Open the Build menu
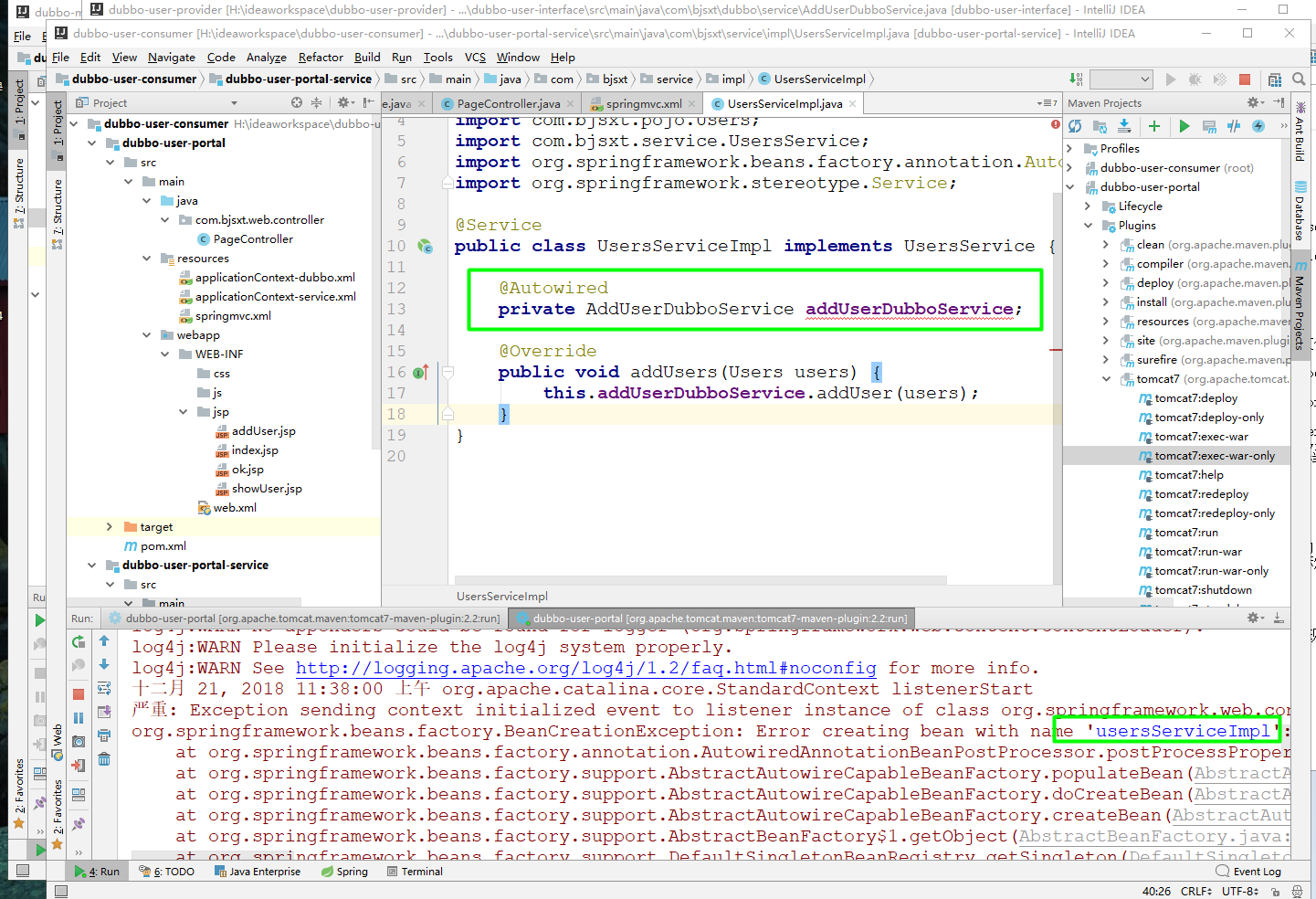The height and width of the screenshot is (899, 1316). click(367, 57)
